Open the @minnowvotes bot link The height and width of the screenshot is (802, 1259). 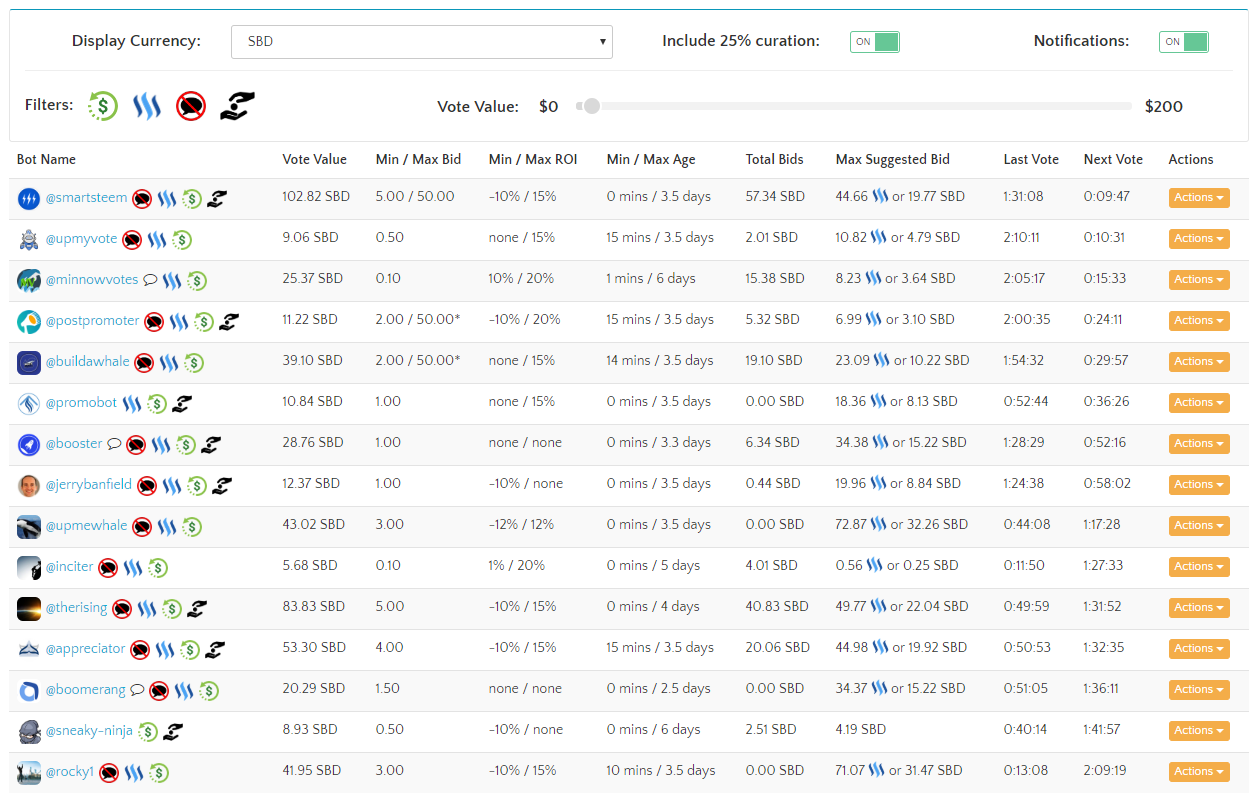(x=92, y=280)
